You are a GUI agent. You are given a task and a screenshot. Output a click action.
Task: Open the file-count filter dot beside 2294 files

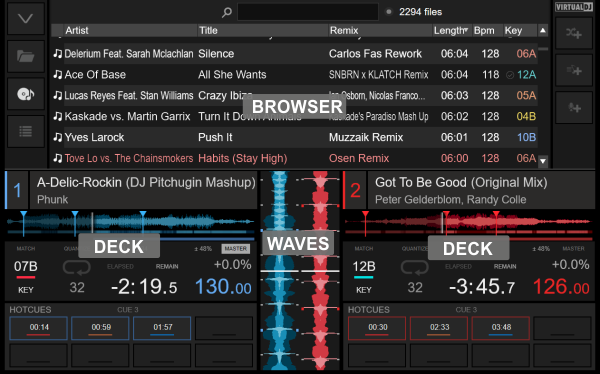pos(389,12)
